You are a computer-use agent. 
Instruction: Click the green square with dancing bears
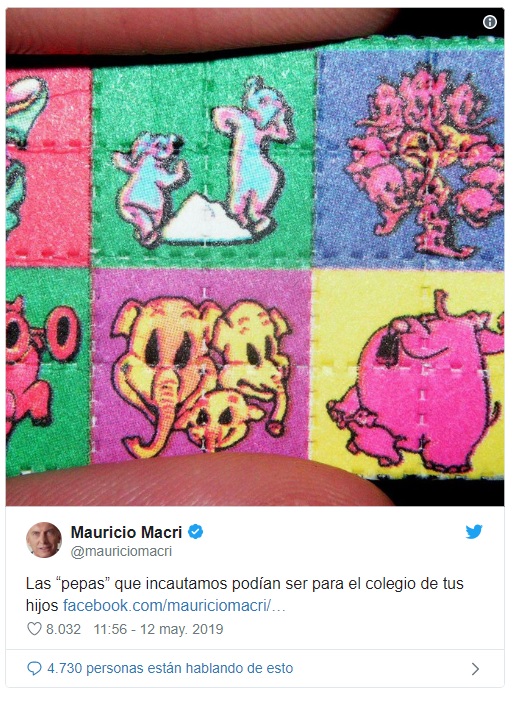(x=204, y=162)
